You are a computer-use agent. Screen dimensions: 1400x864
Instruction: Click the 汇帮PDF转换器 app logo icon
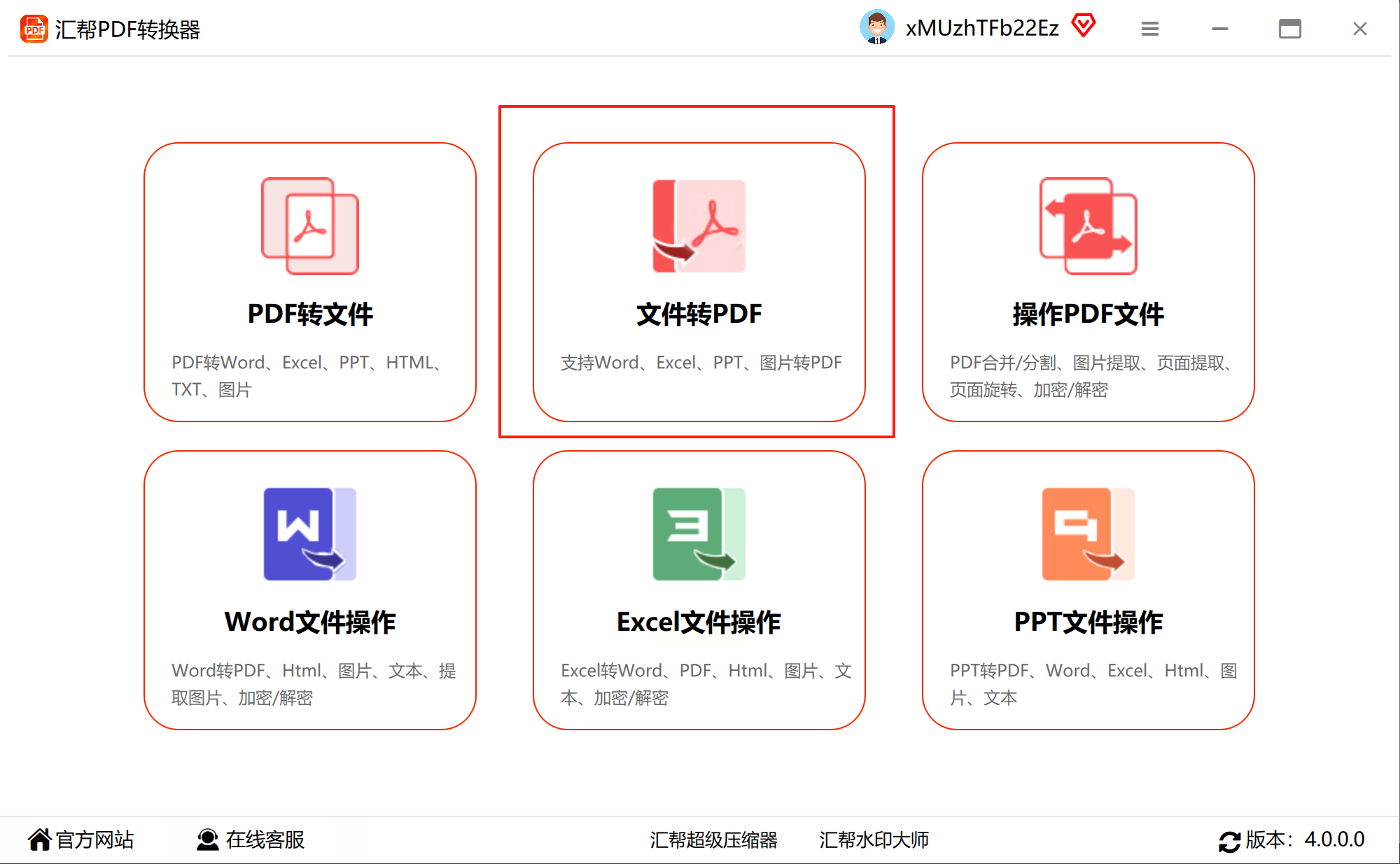click(x=34, y=29)
